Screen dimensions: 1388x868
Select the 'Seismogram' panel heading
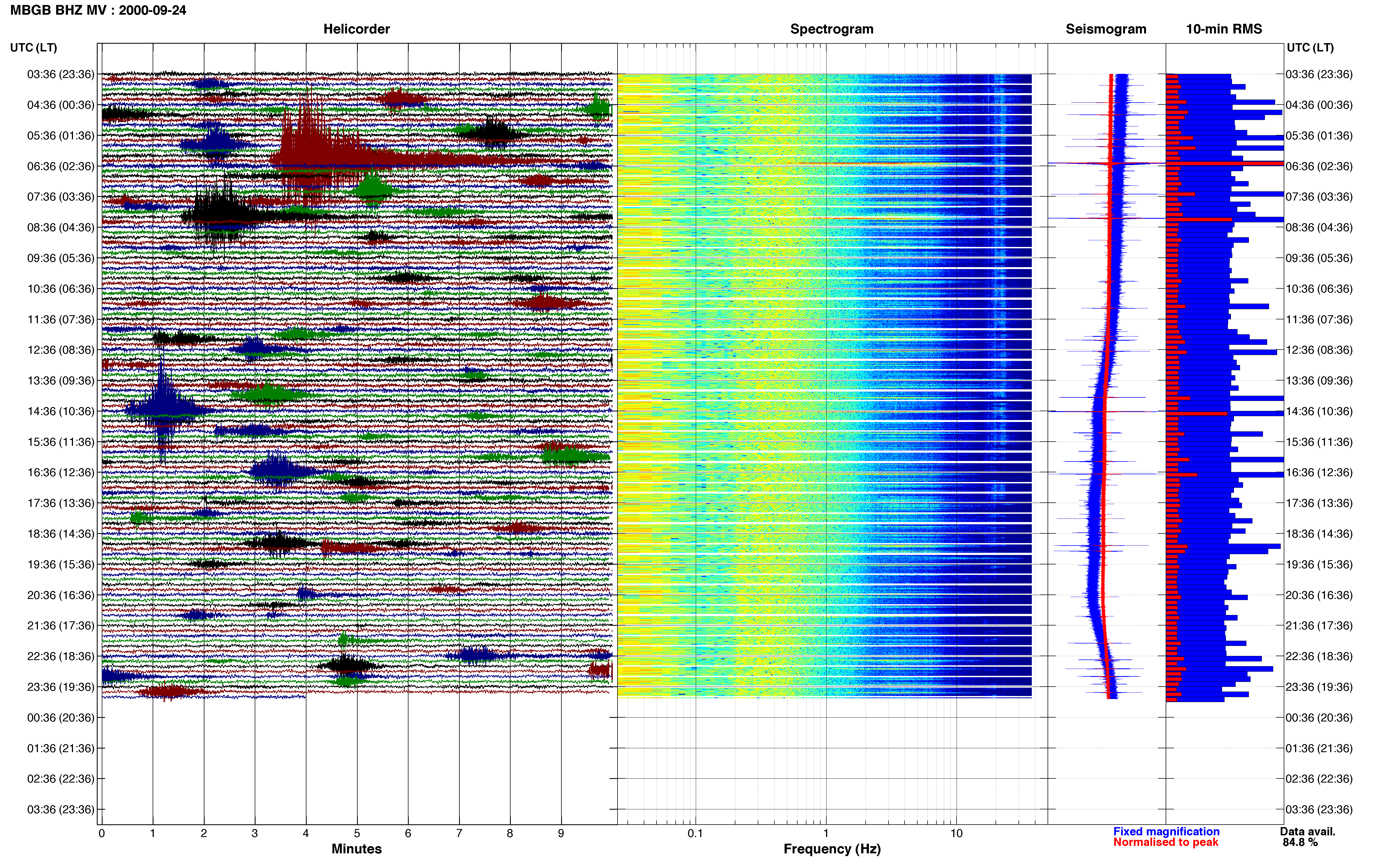click(x=1106, y=29)
